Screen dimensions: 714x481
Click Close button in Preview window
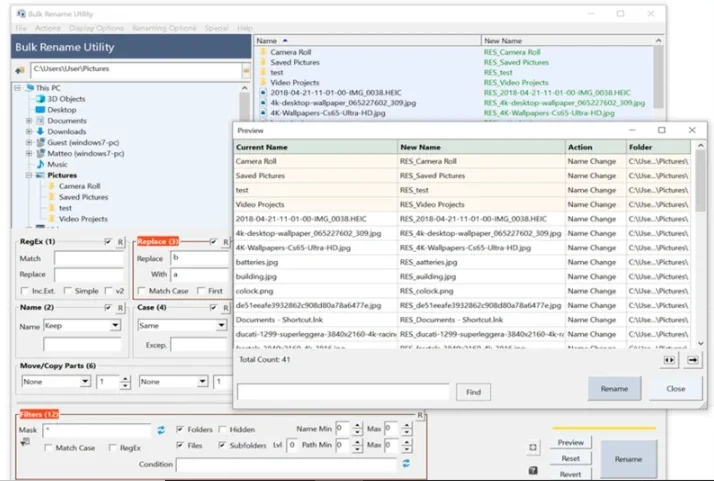(675, 389)
